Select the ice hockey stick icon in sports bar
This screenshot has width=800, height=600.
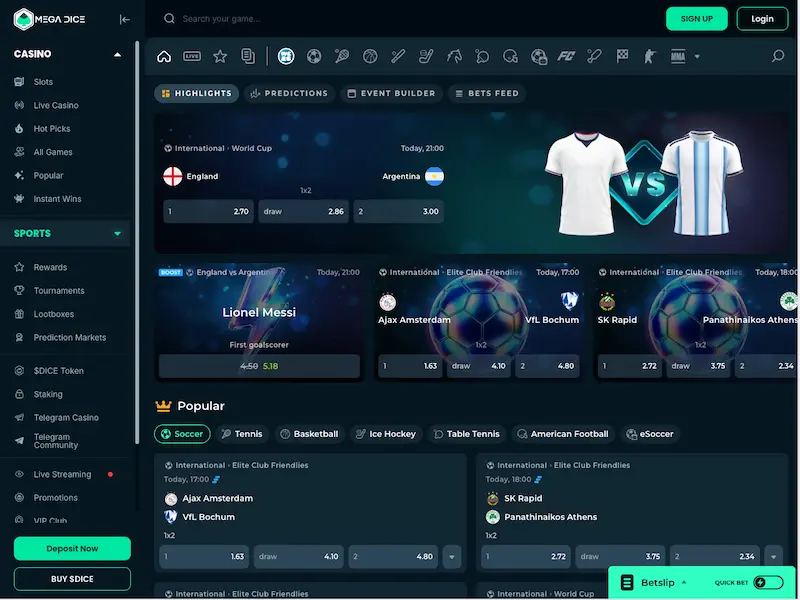click(426, 56)
